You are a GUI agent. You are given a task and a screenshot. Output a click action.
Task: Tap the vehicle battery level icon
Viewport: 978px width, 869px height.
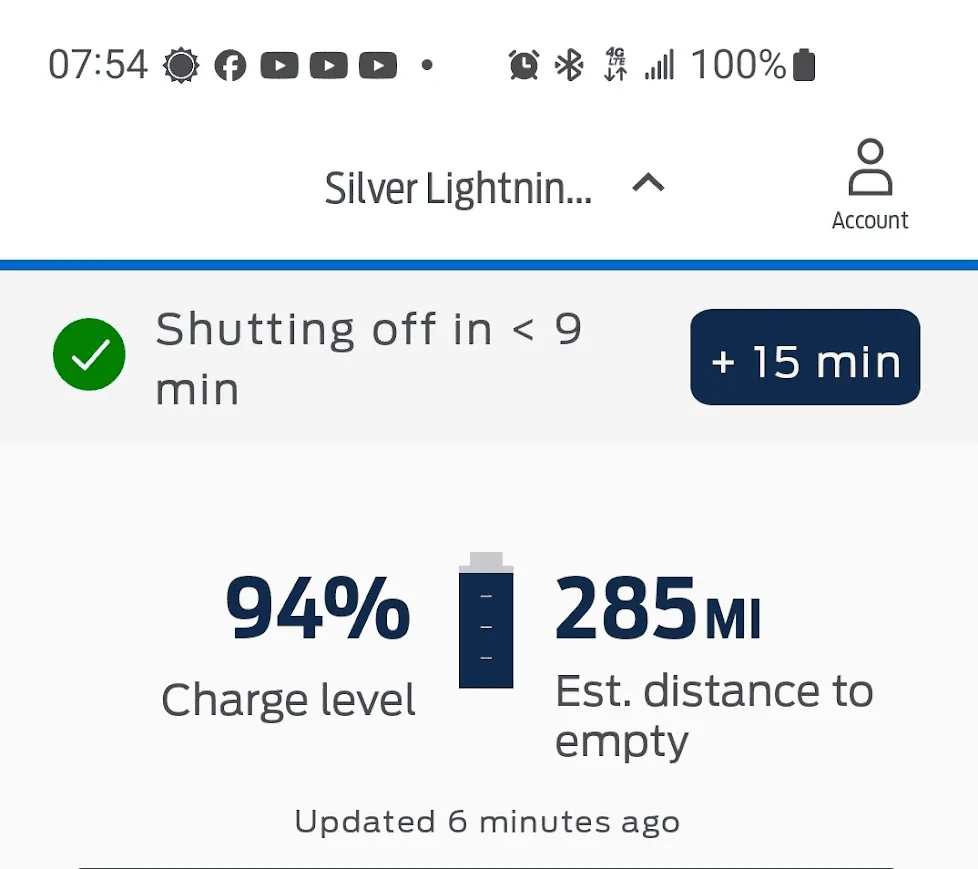(x=486, y=620)
